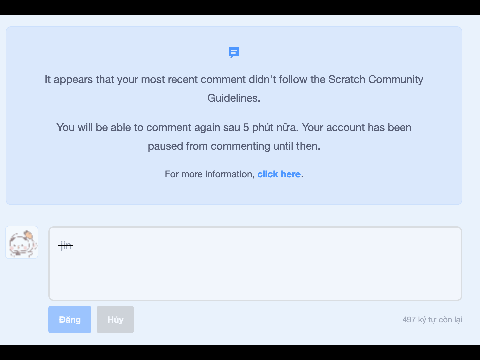This screenshot has width=480, height=360.
Task: Click the 'For more information,' label
Action: pos(209,174)
